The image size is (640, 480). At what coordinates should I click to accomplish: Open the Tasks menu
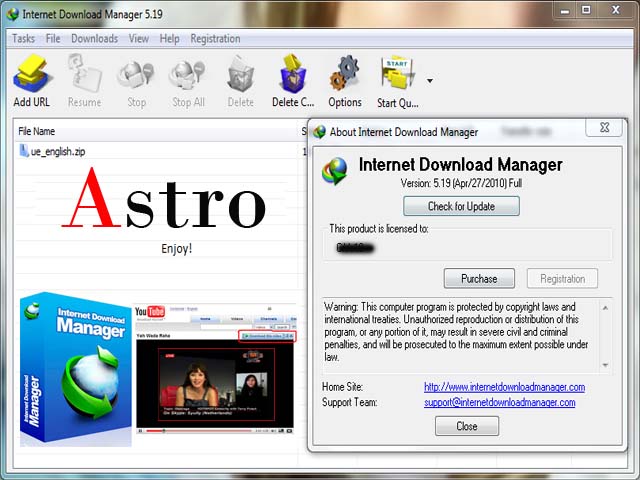23,39
